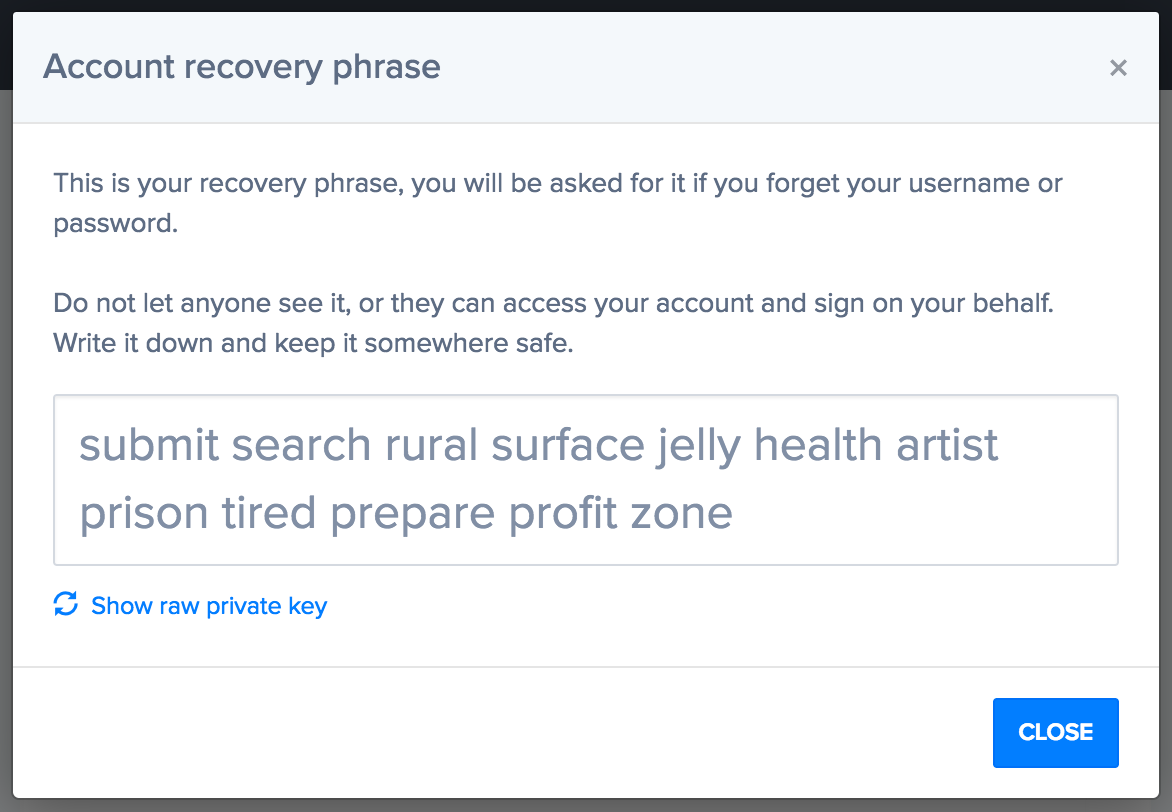Click the word 'jelly' in the phrase
This screenshot has width=1172, height=812.
point(699,447)
